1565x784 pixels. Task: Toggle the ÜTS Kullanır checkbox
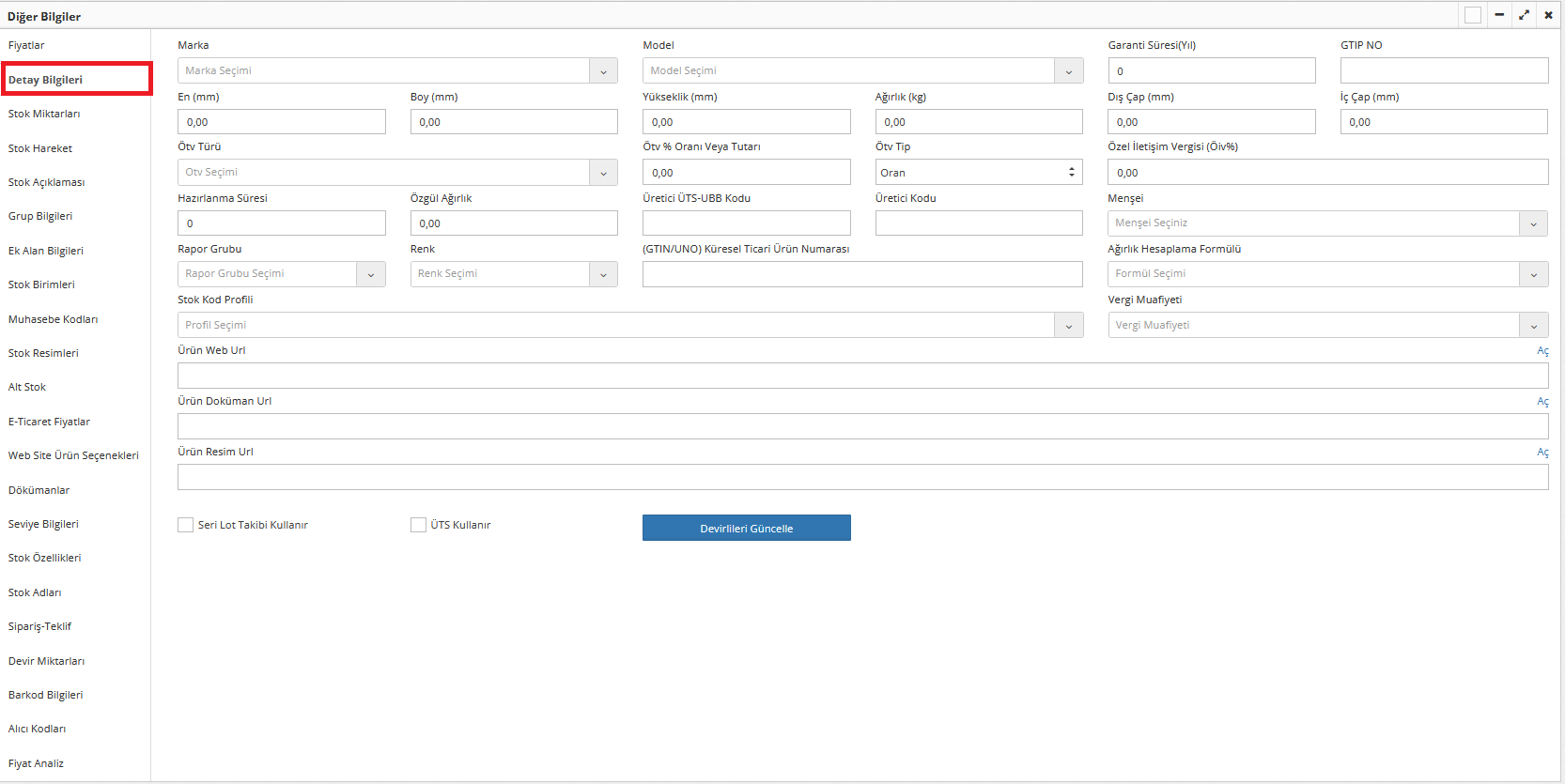pyautogui.click(x=418, y=525)
